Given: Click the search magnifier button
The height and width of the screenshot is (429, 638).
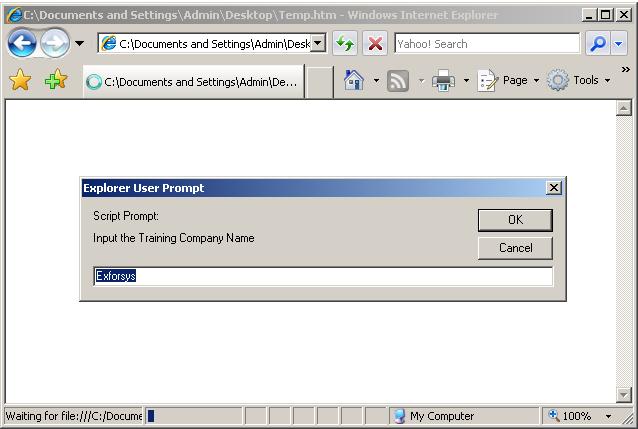Looking at the screenshot, I should pos(597,44).
